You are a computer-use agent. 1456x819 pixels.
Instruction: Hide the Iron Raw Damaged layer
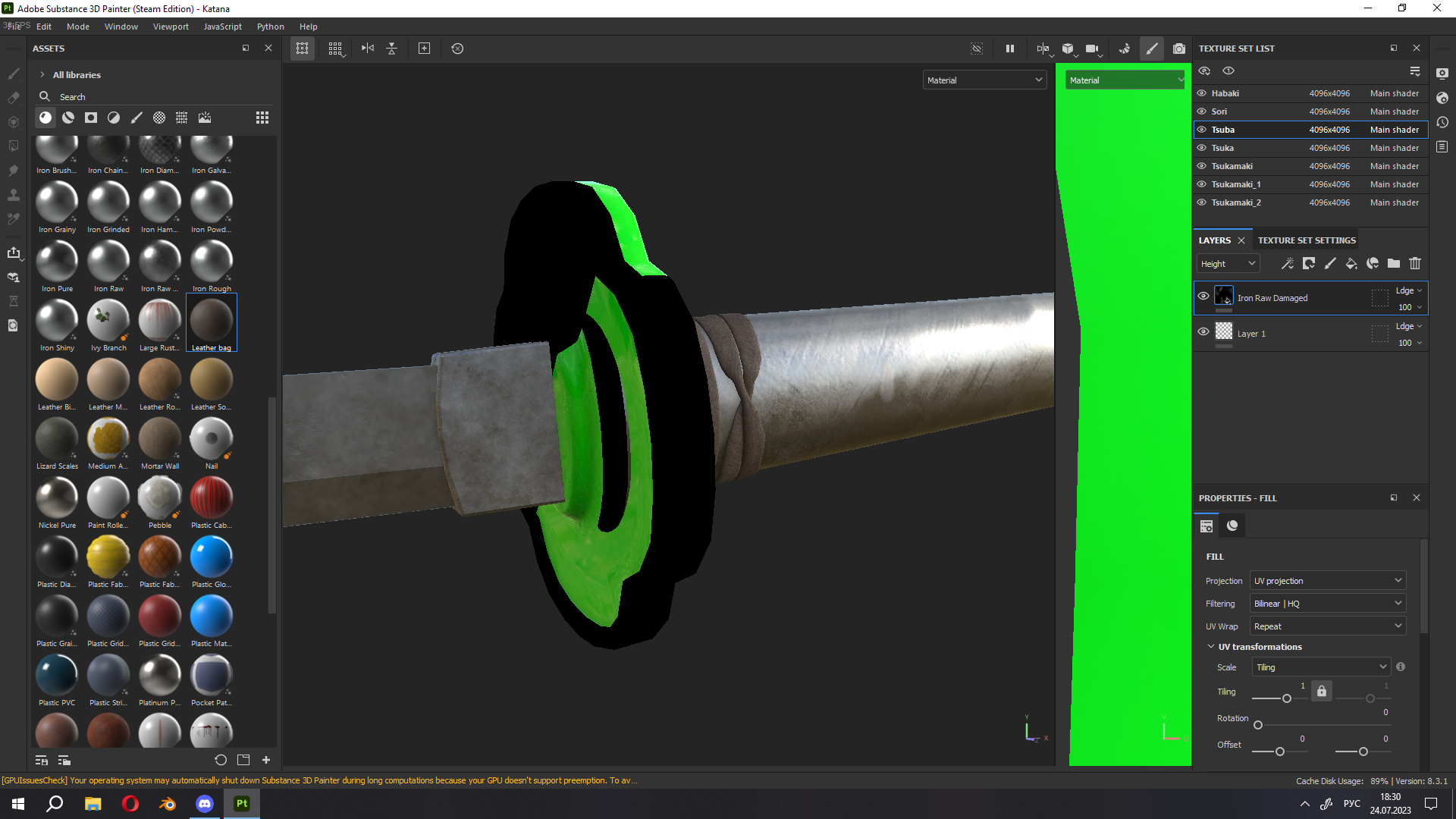click(x=1203, y=297)
